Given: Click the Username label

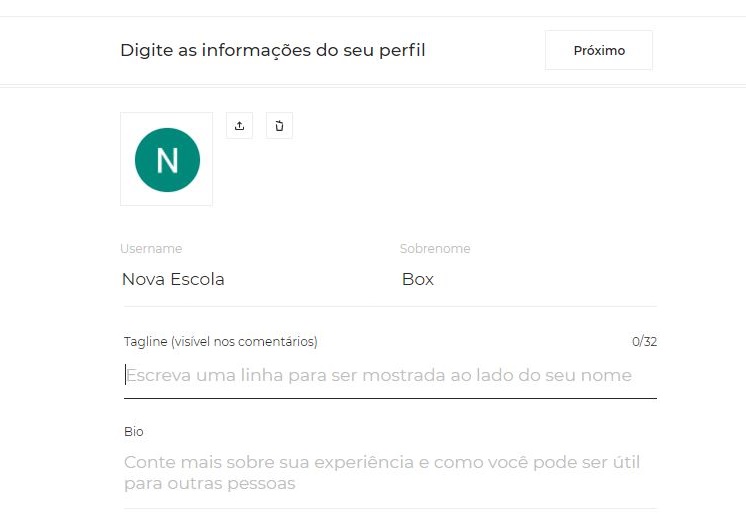Looking at the screenshot, I should click(x=151, y=249).
